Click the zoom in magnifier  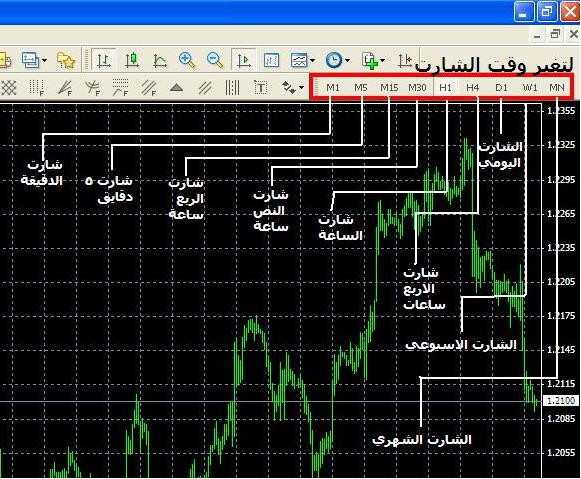point(187,60)
